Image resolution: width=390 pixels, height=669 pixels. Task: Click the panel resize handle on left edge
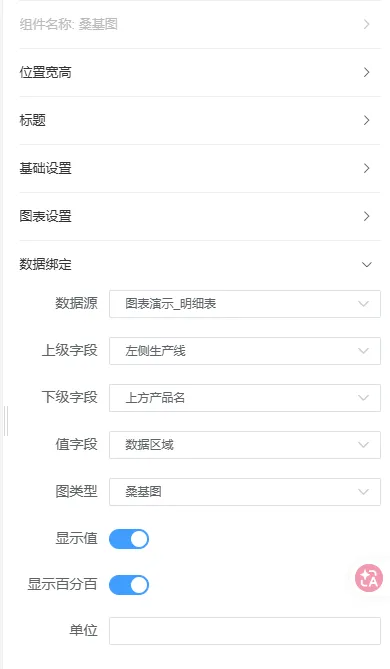[6, 421]
